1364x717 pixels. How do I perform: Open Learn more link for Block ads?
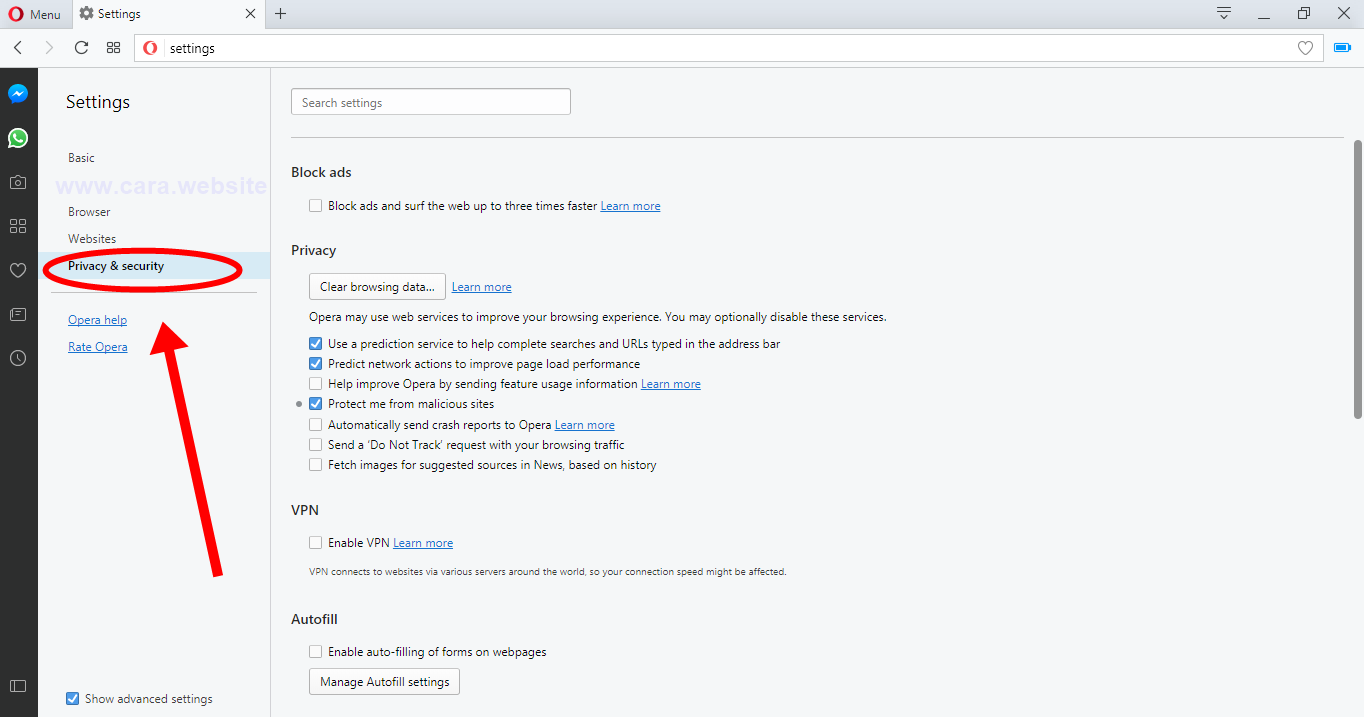point(630,206)
